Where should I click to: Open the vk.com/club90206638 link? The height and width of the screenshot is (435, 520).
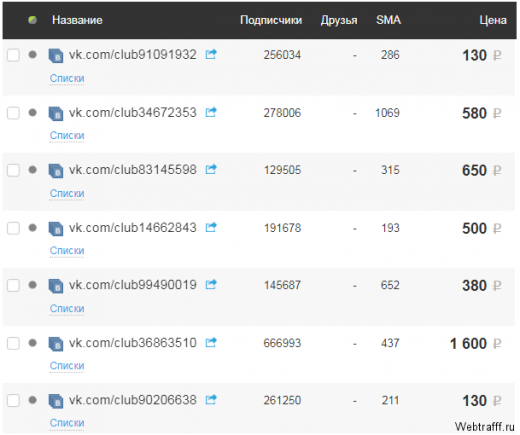tap(132, 400)
